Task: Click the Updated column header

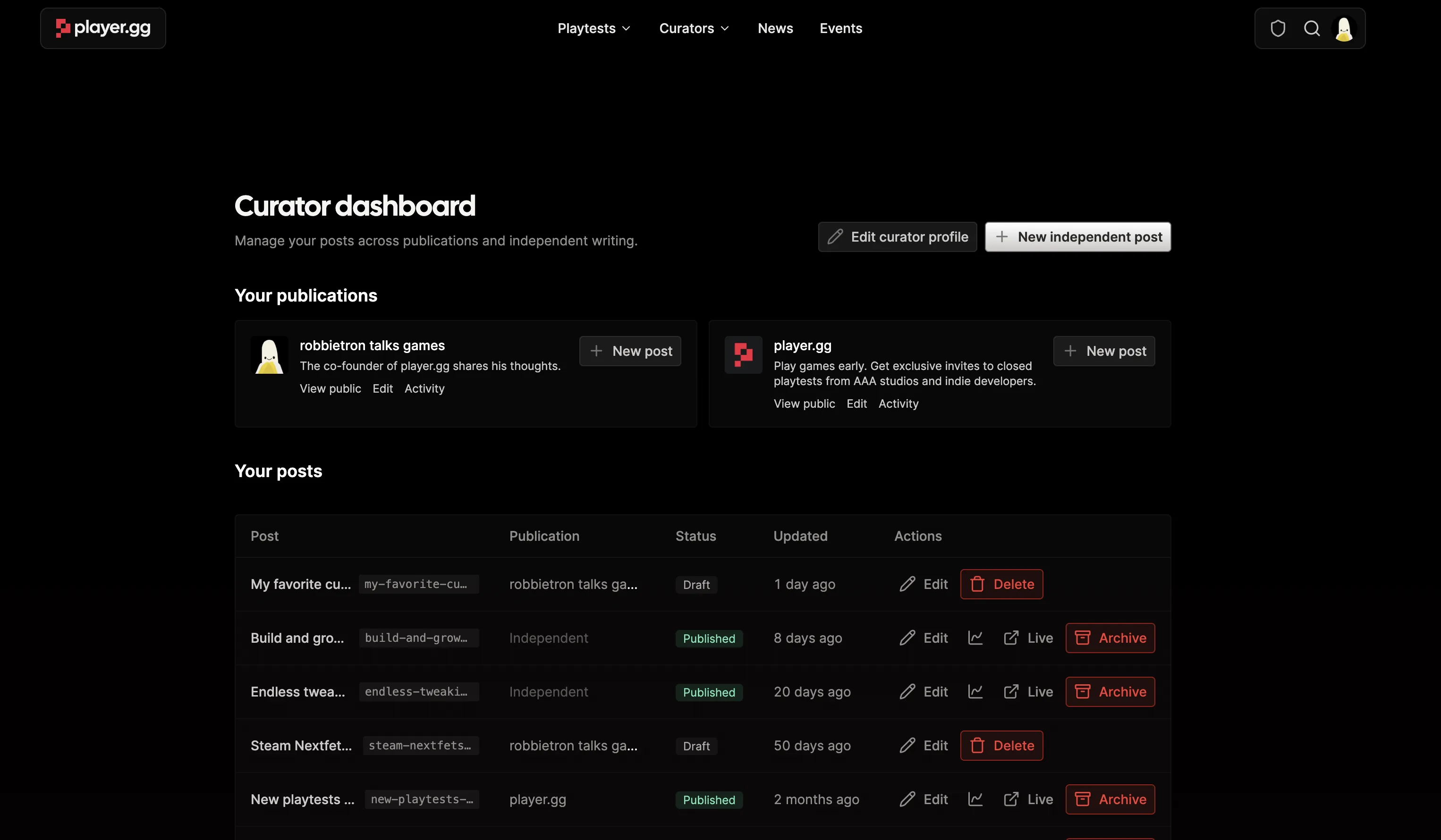Action: point(801,536)
